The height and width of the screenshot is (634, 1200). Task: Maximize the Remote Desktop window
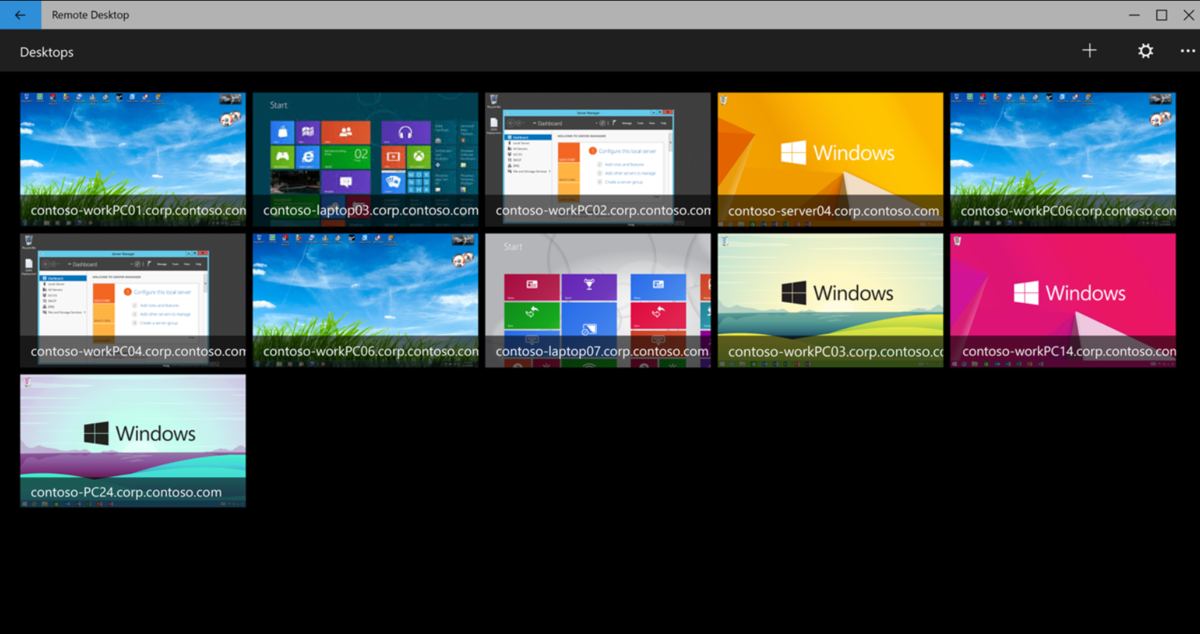click(1161, 15)
